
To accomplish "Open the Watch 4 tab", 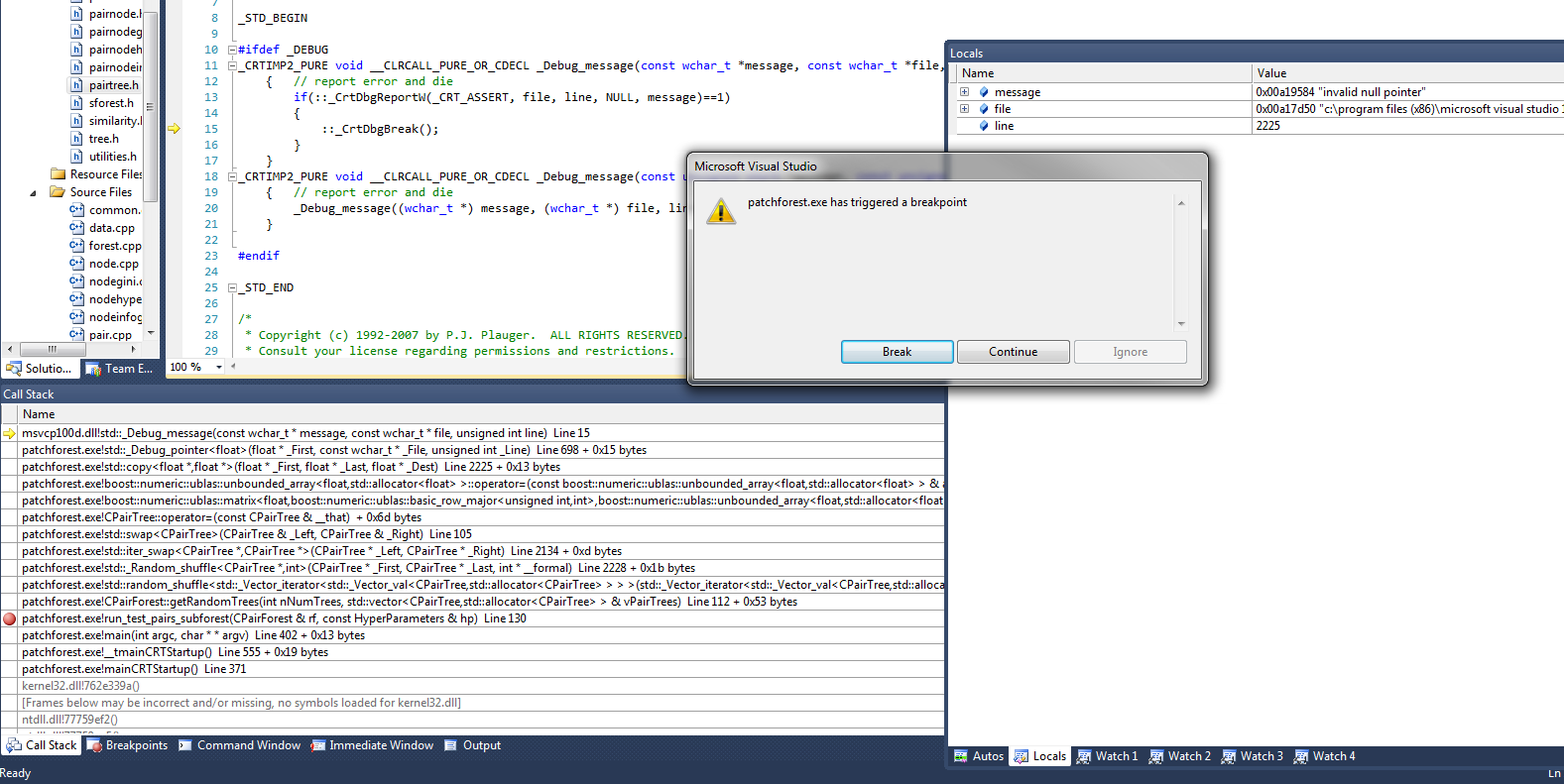I will 1325,756.
